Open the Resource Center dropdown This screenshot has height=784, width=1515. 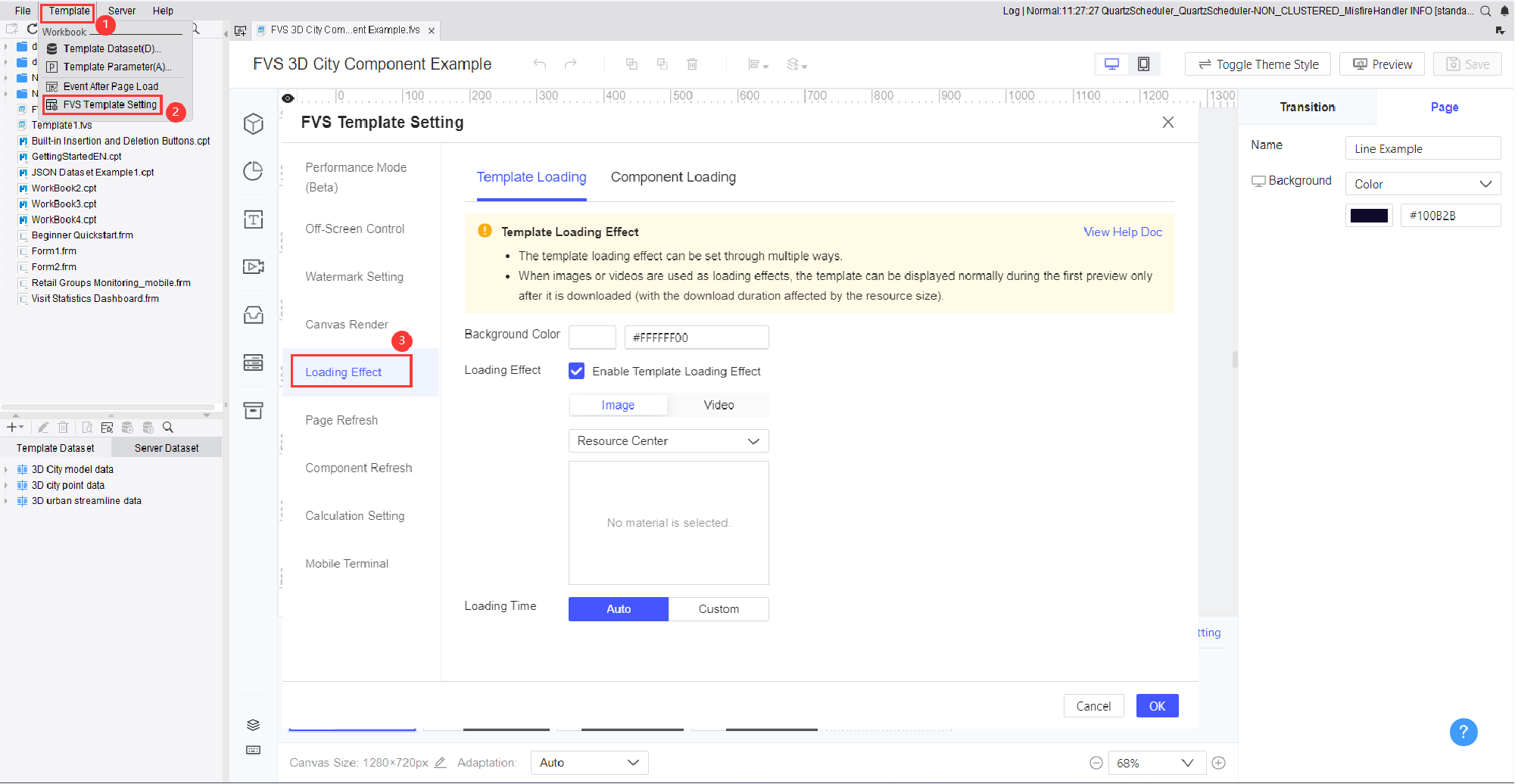668,441
